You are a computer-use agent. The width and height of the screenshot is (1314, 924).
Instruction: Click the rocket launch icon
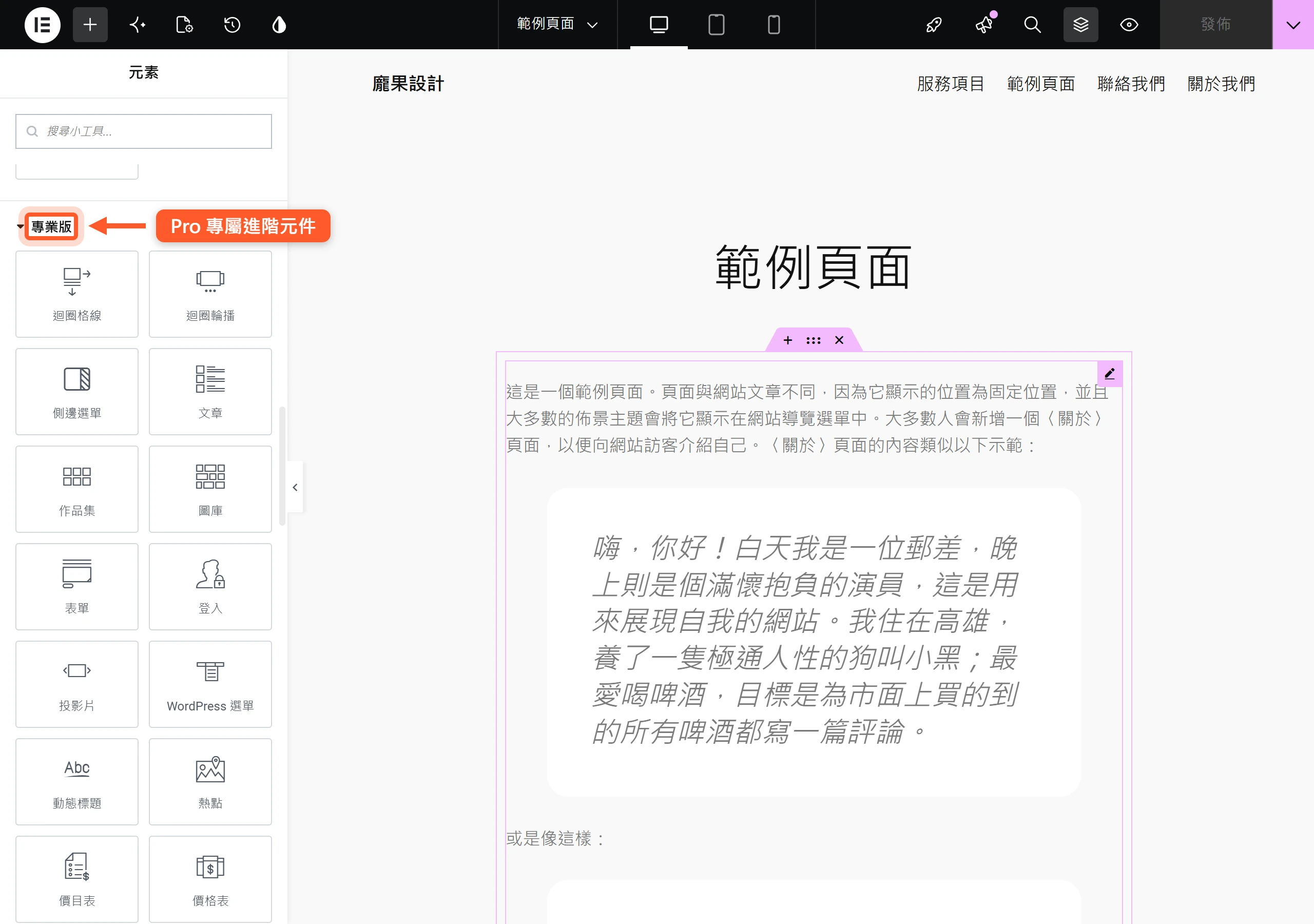coord(934,25)
